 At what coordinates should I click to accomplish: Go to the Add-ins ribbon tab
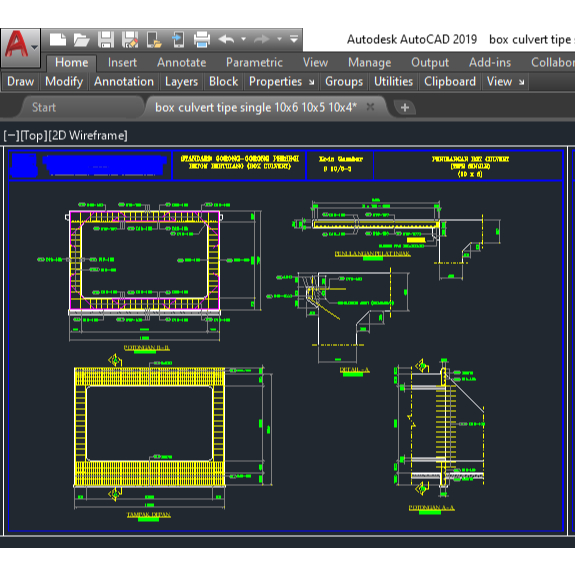[490, 62]
